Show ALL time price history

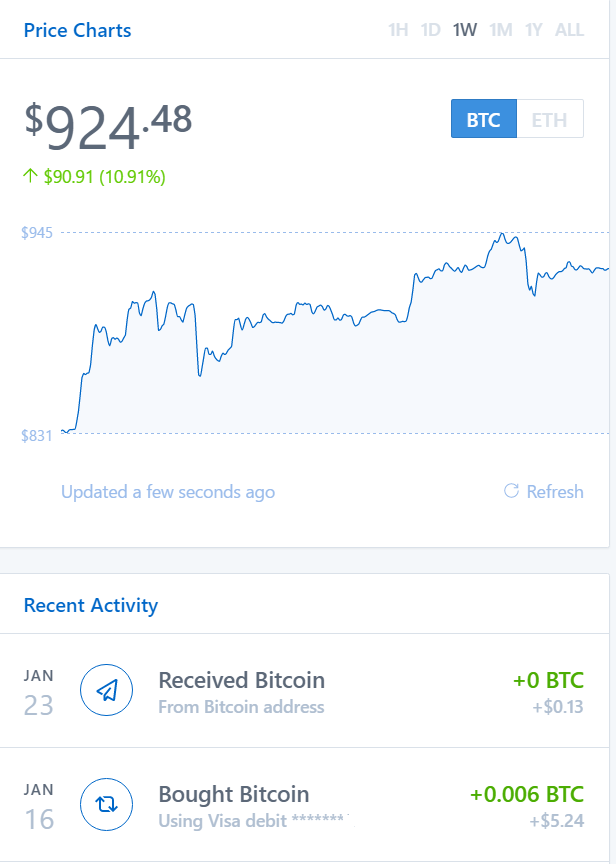(x=569, y=30)
